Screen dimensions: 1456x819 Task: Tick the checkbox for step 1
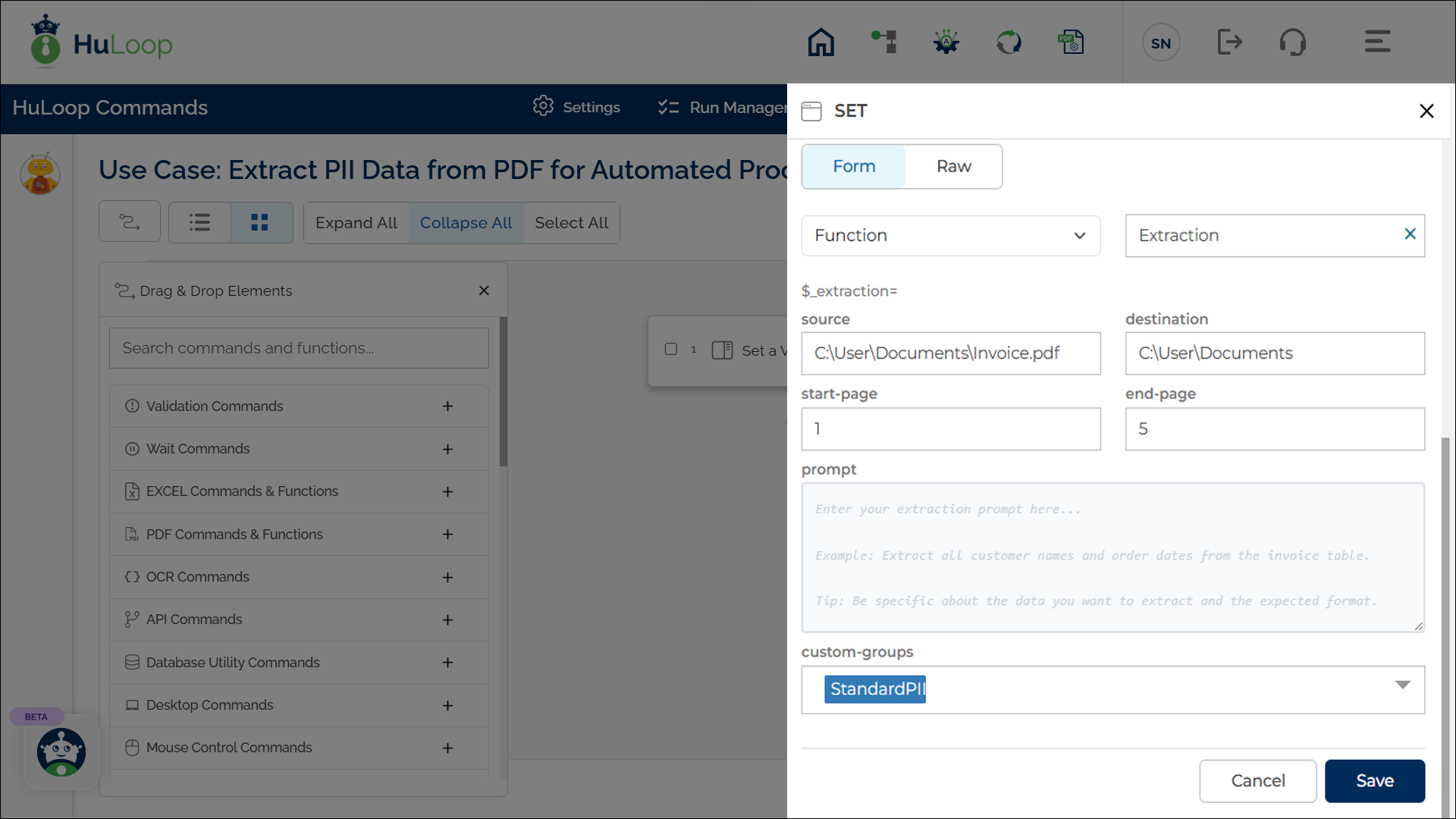click(x=670, y=350)
